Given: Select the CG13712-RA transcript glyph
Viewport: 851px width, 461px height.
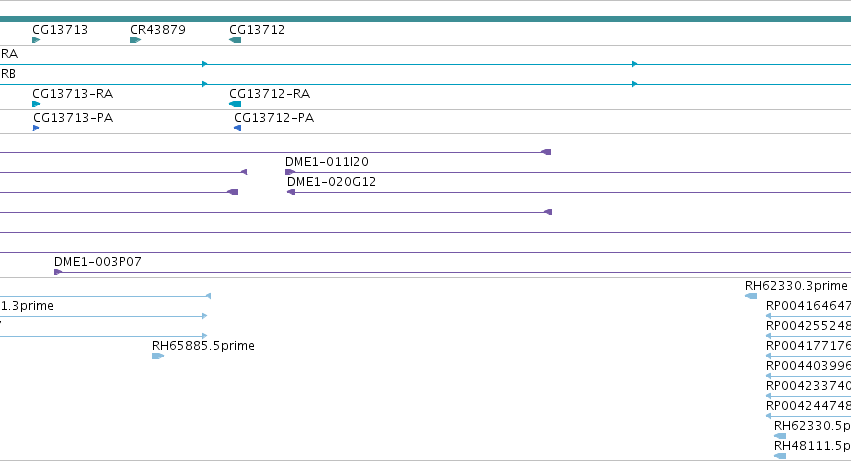Looking at the screenshot, I should [235, 104].
